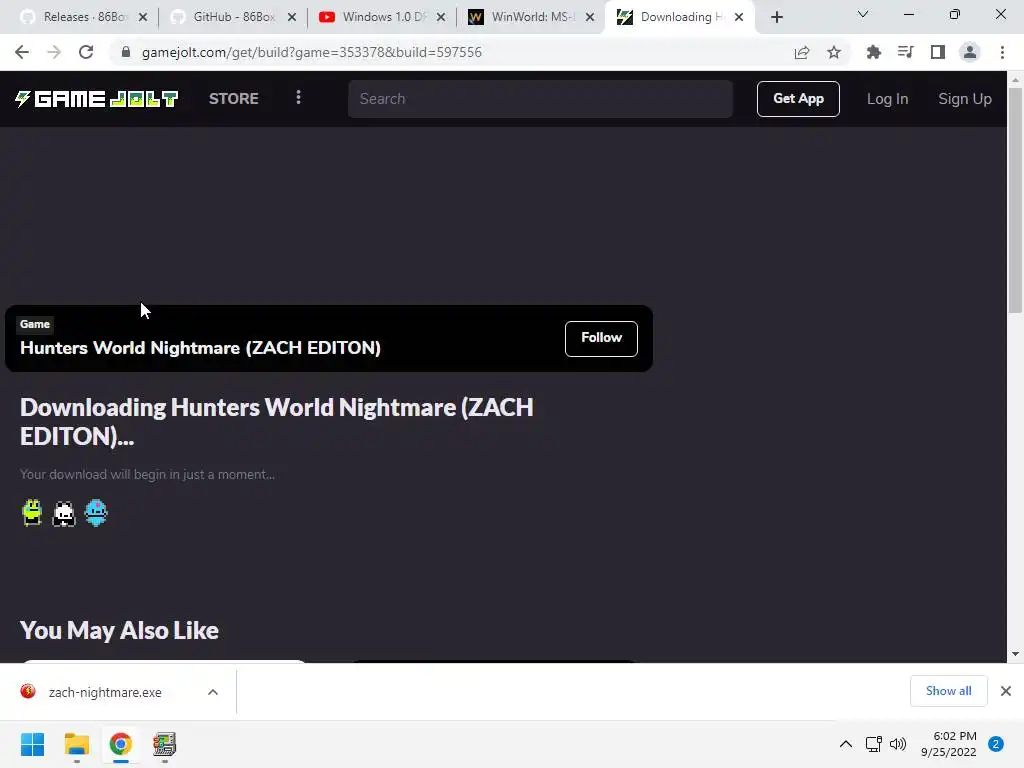Open the Chrome profile avatar

pyautogui.click(x=970, y=52)
